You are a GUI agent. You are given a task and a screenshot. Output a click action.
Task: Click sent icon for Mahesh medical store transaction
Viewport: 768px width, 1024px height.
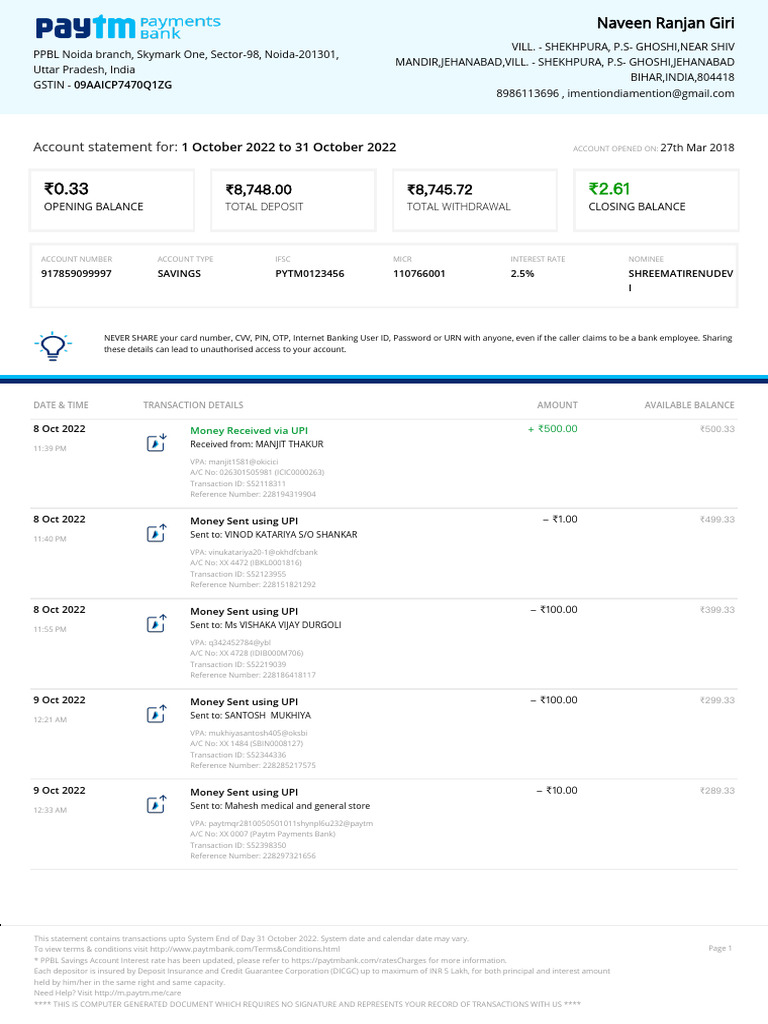point(156,804)
